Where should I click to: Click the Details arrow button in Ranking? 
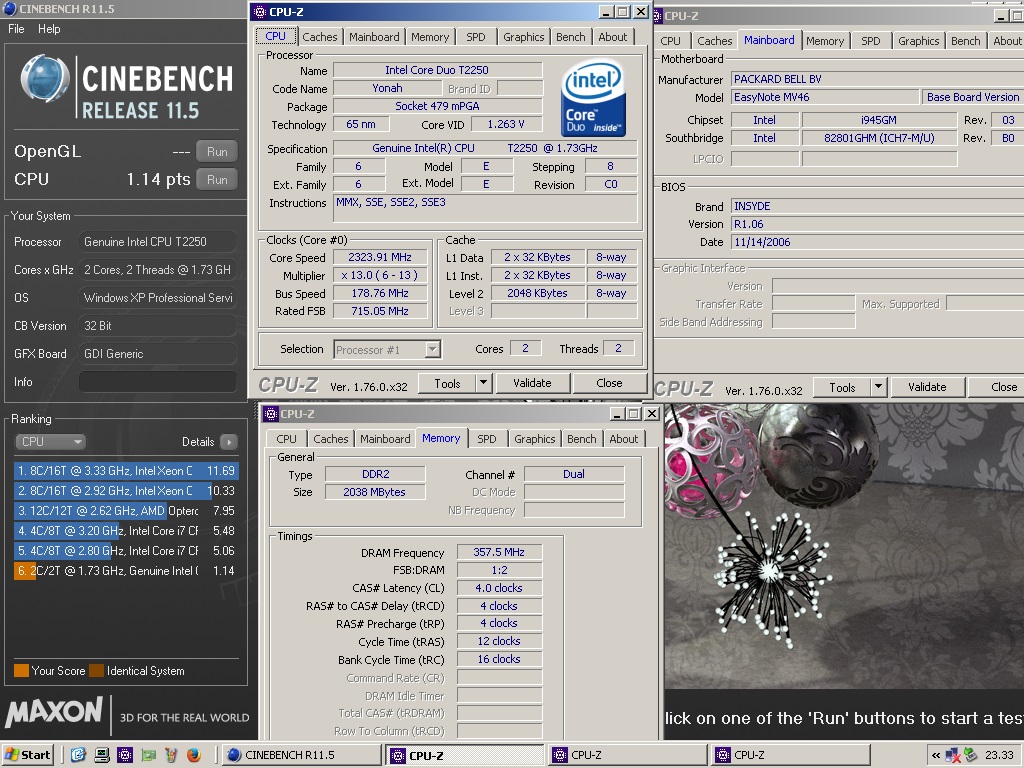229,442
